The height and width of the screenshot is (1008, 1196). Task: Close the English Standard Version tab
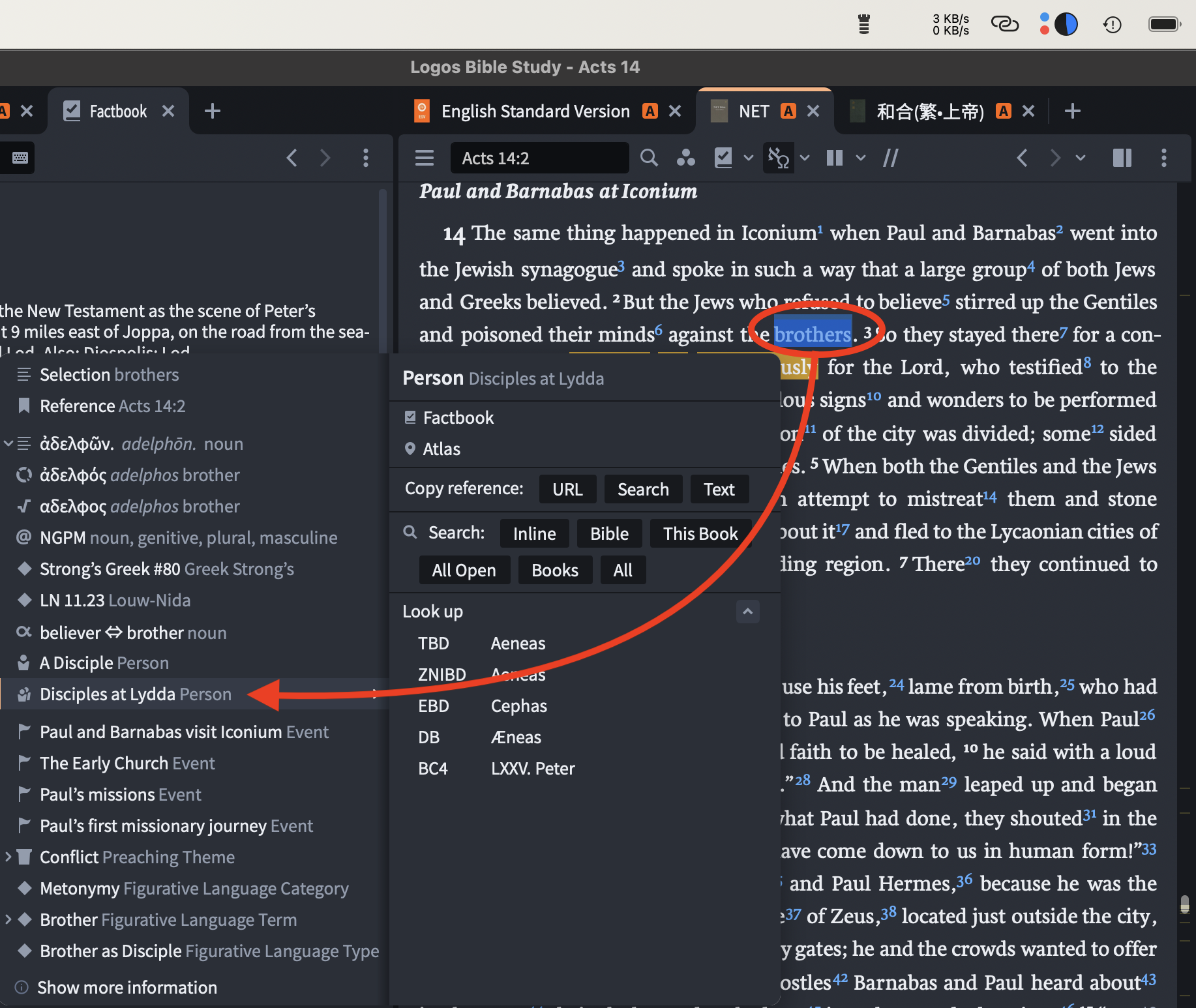pos(675,111)
